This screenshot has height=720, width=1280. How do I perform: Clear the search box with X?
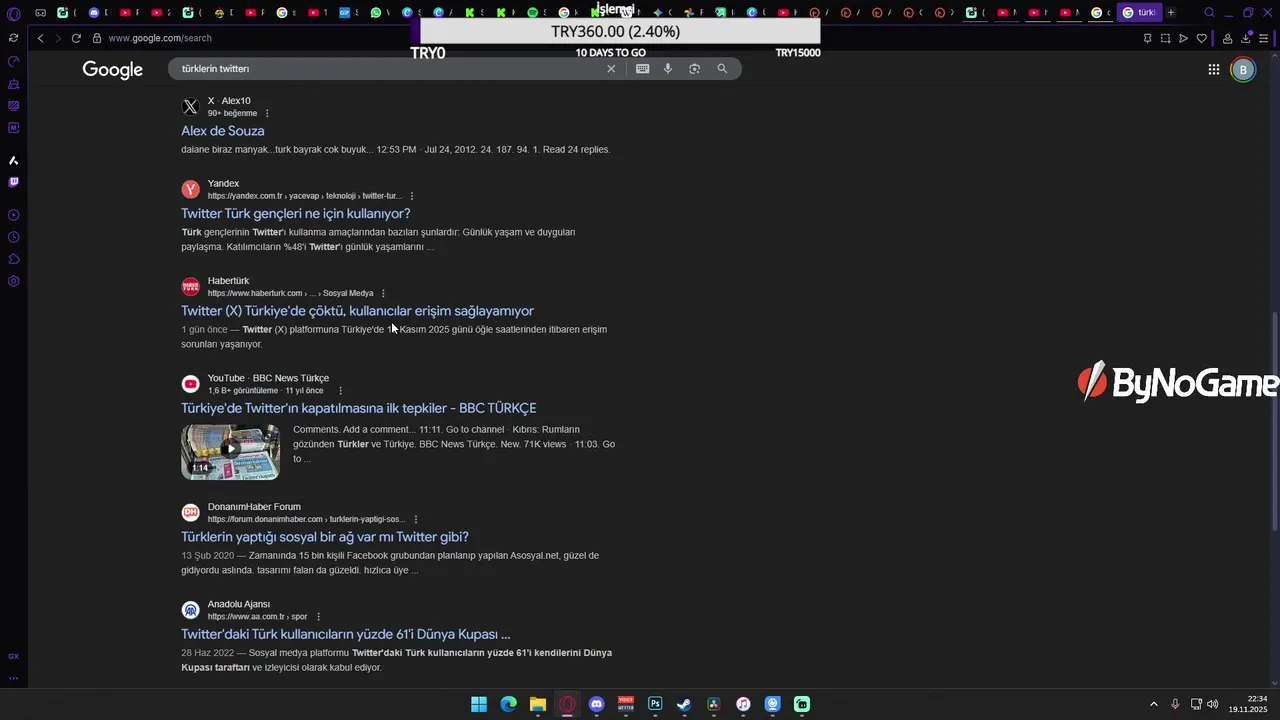click(x=611, y=69)
